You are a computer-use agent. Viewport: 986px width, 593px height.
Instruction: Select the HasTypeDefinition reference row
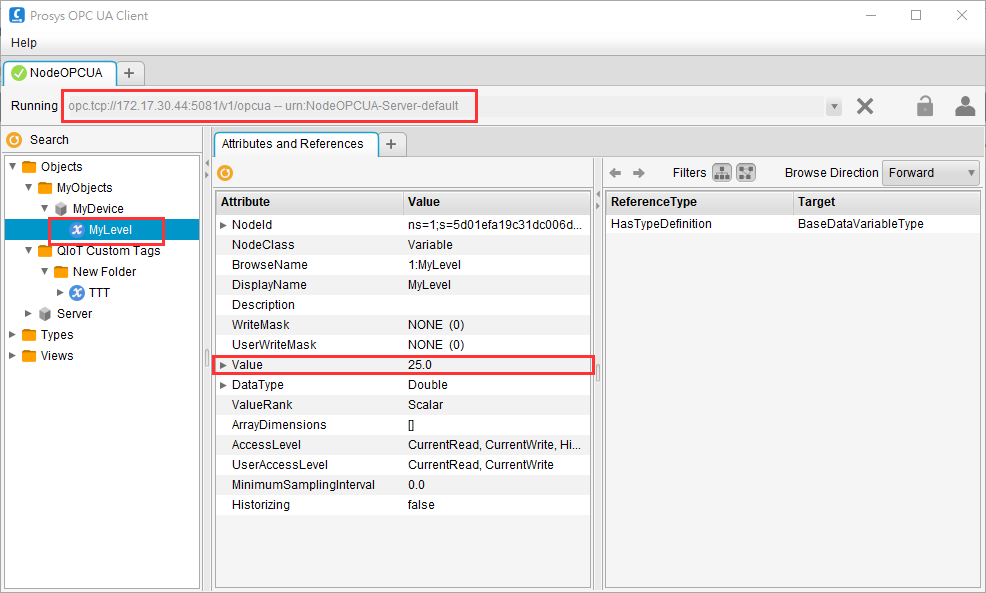[x=793, y=224]
